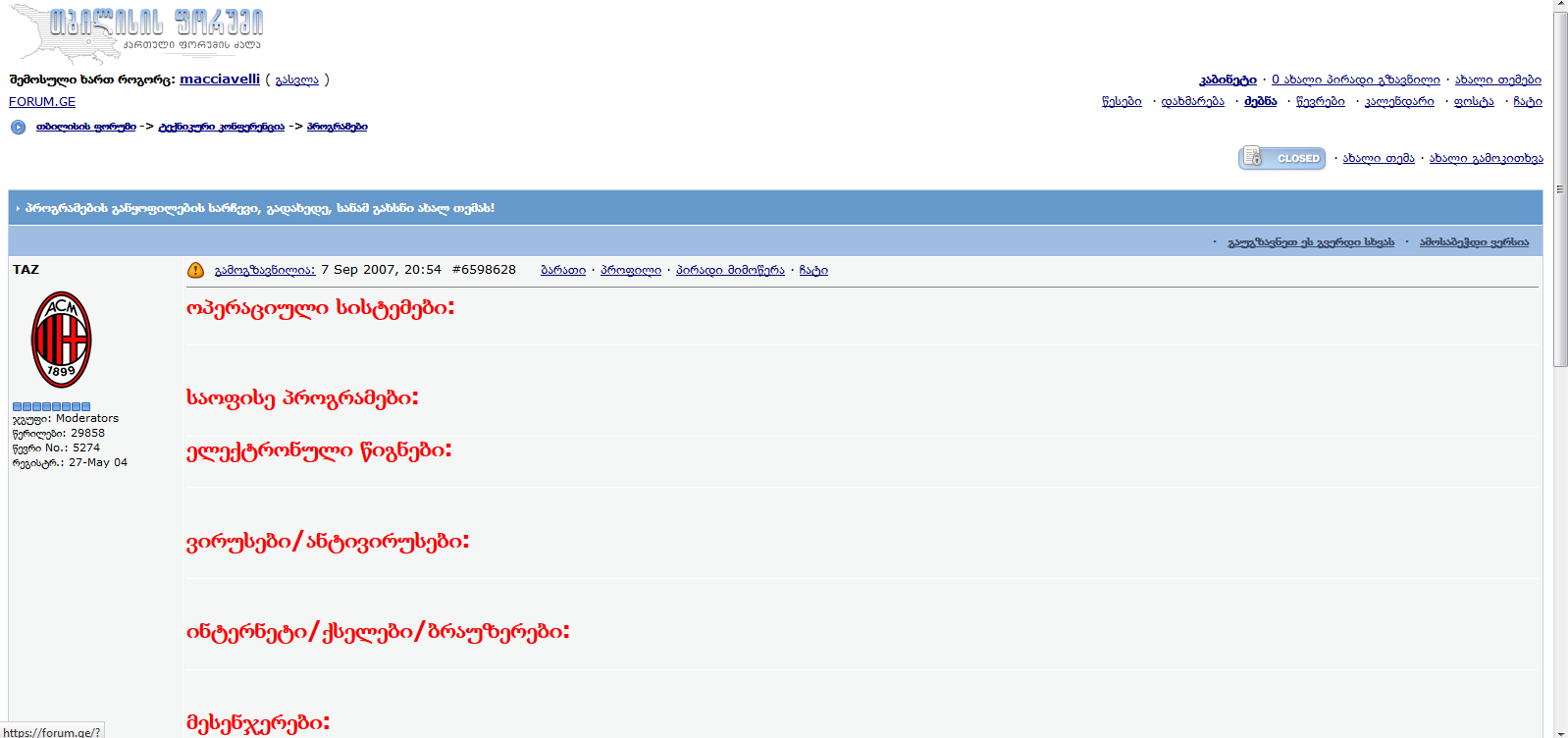Click the CLOSED topic lock button

[1281, 158]
